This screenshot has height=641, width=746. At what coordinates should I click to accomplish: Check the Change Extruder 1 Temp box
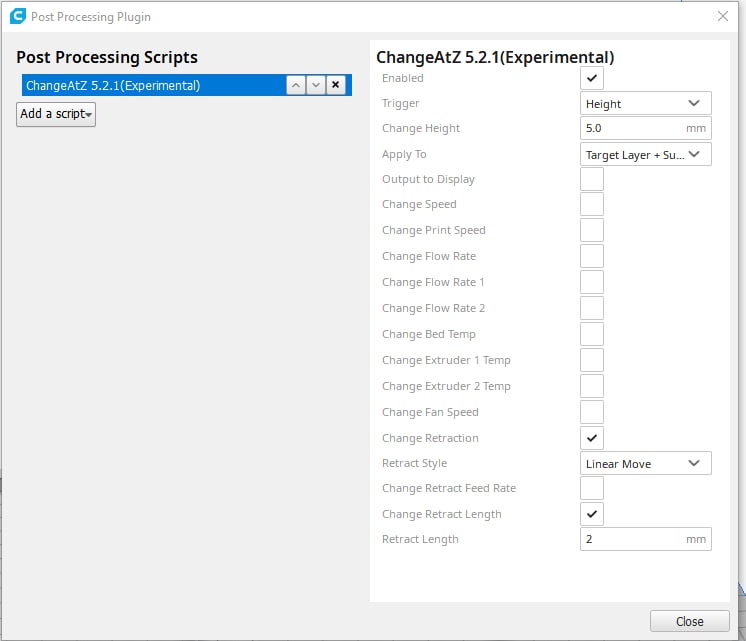pyautogui.click(x=591, y=360)
